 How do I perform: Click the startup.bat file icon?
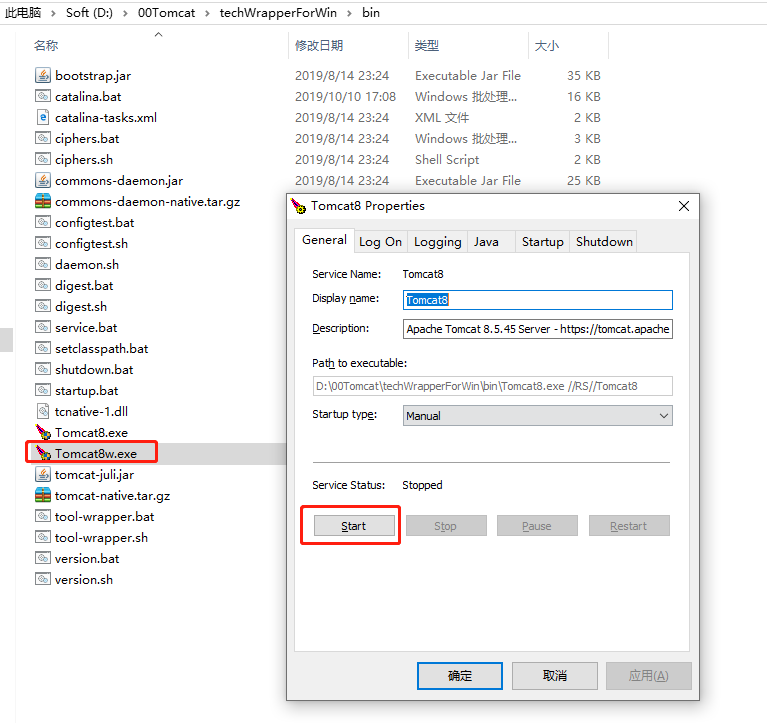[43, 390]
